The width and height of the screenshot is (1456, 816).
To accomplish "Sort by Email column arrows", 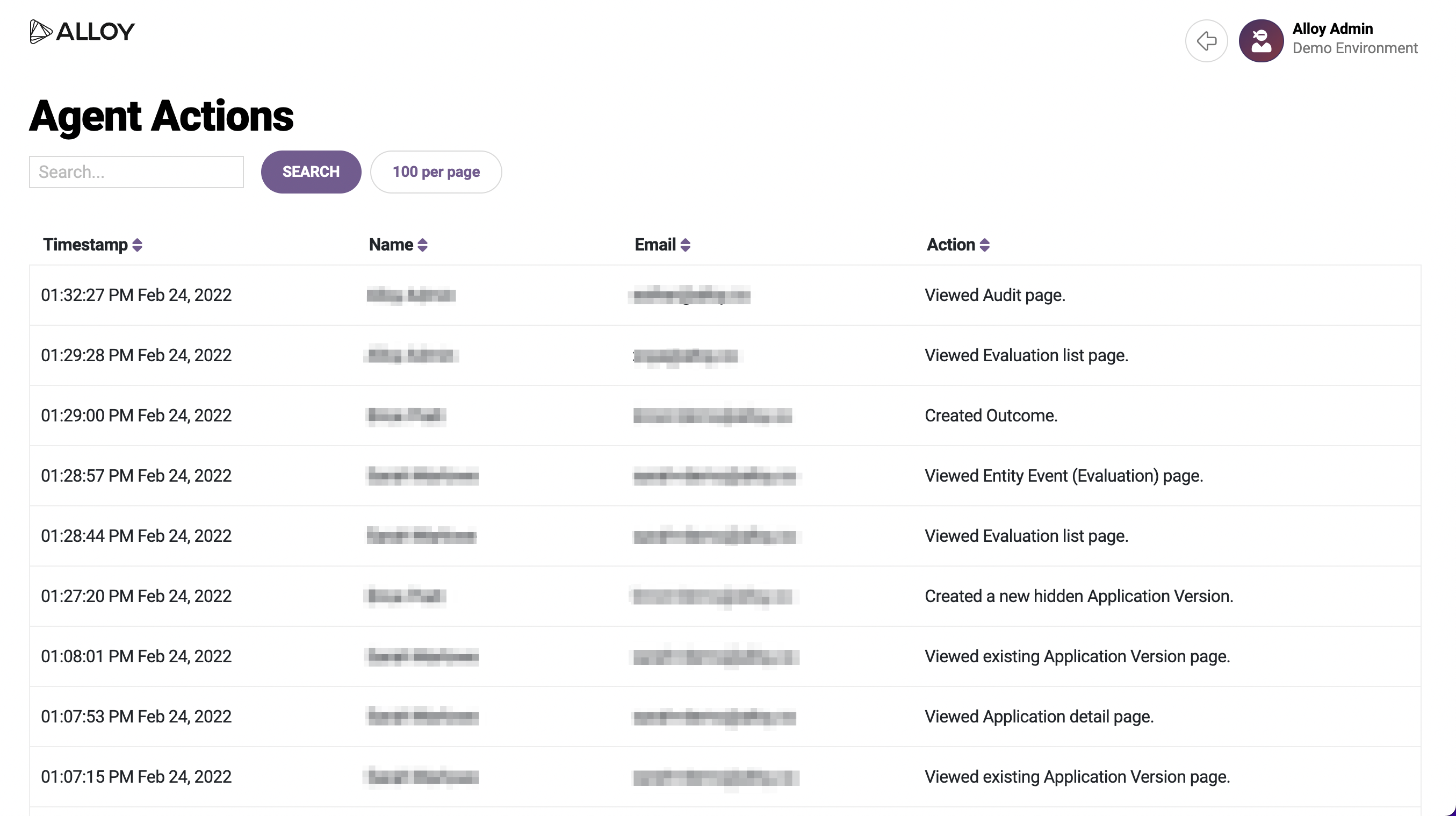I will [x=685, y=245].
